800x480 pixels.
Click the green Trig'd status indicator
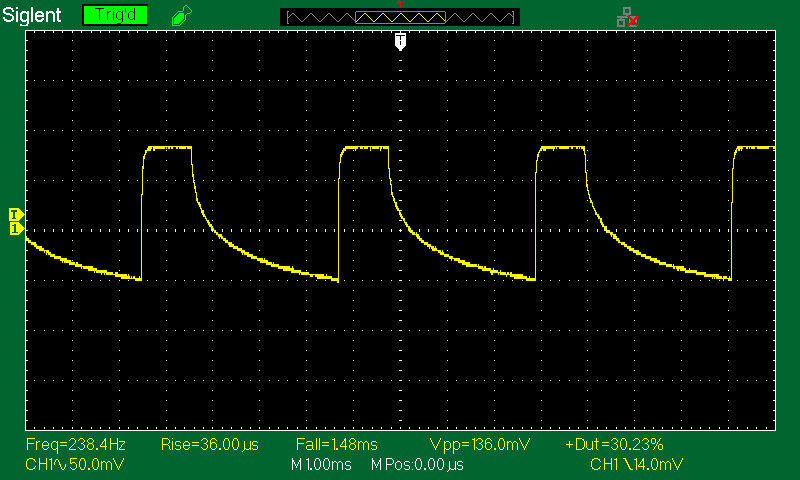[114, 16]
